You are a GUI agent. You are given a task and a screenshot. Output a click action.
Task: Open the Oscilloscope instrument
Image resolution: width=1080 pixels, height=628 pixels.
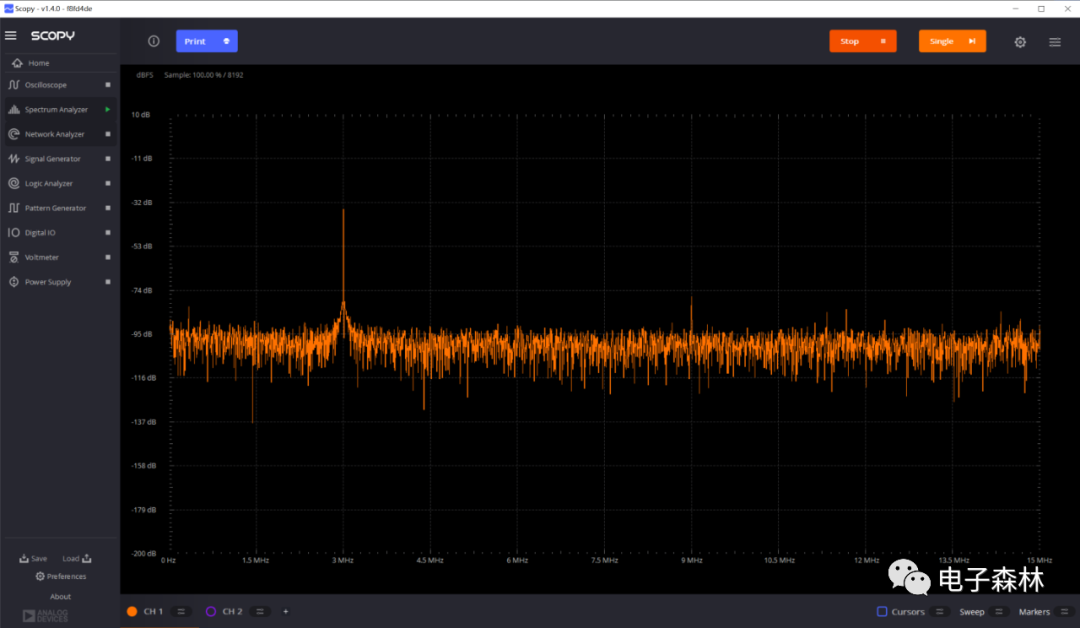pyautogui.click(x=60, y=85)
